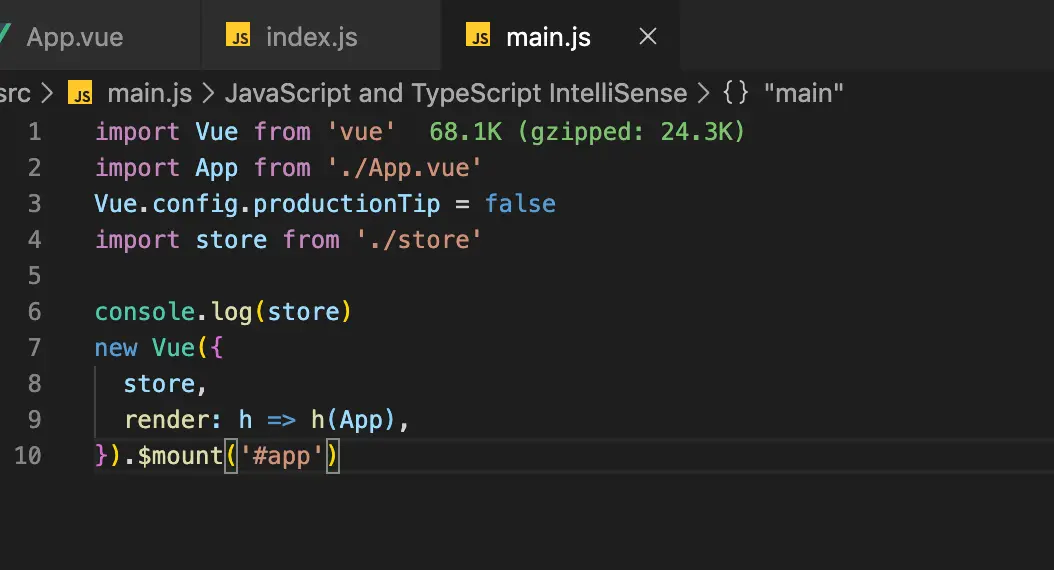The image size is (1054, 570).
Task: Click line number 10 in the gutter
Action: [x=28, y=455]
